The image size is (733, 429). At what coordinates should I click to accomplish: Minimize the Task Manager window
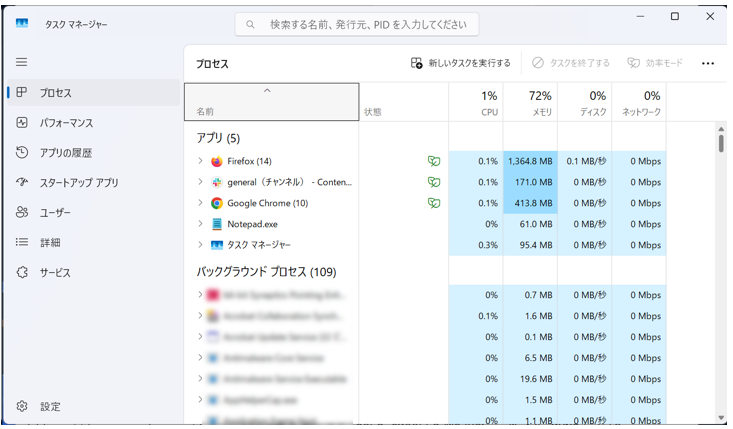pyautogui.click(x=640, y=16)
